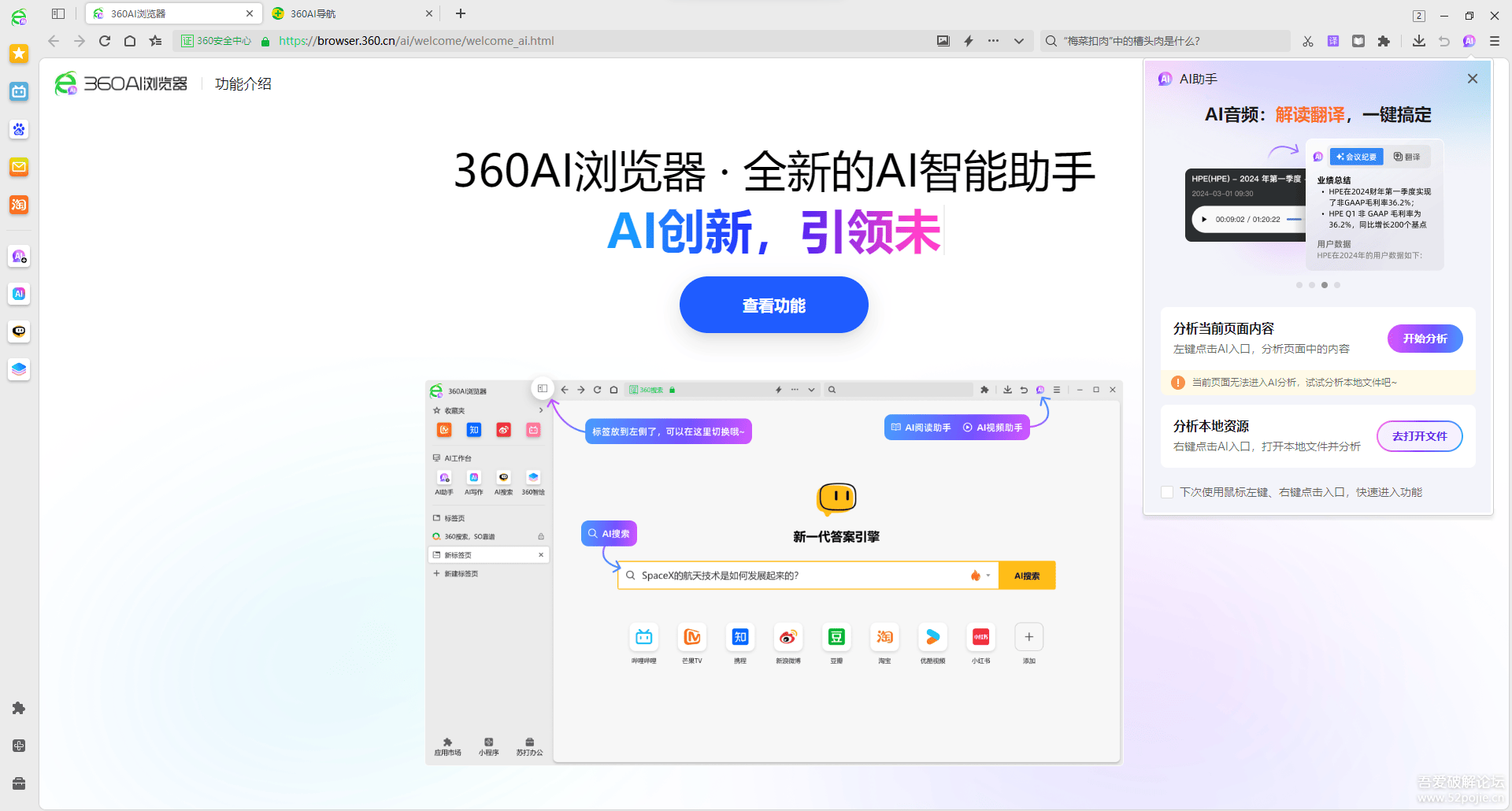The width and height of the screenshot is (1512, 811).
Task: Click the undo closed tab icon
Action: pos(1444,41)
